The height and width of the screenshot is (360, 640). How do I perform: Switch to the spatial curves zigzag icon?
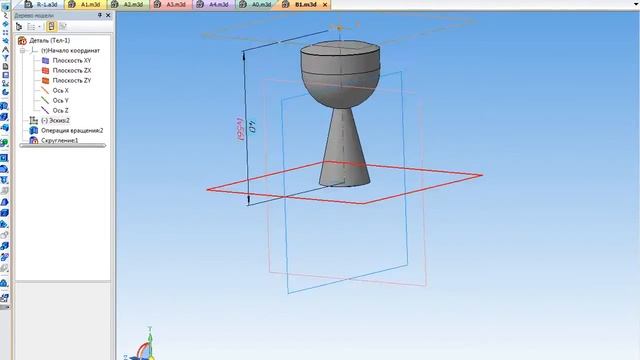[x=5, y=16]
